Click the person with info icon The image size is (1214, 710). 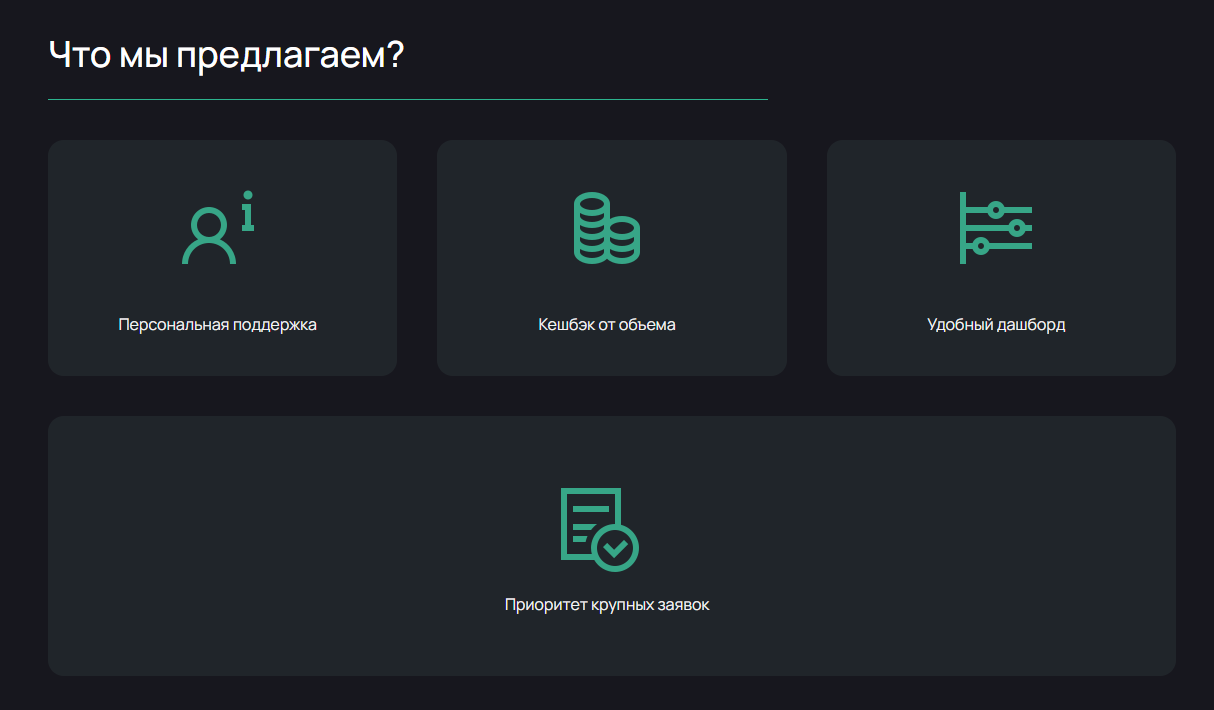[x=218, y=227]
